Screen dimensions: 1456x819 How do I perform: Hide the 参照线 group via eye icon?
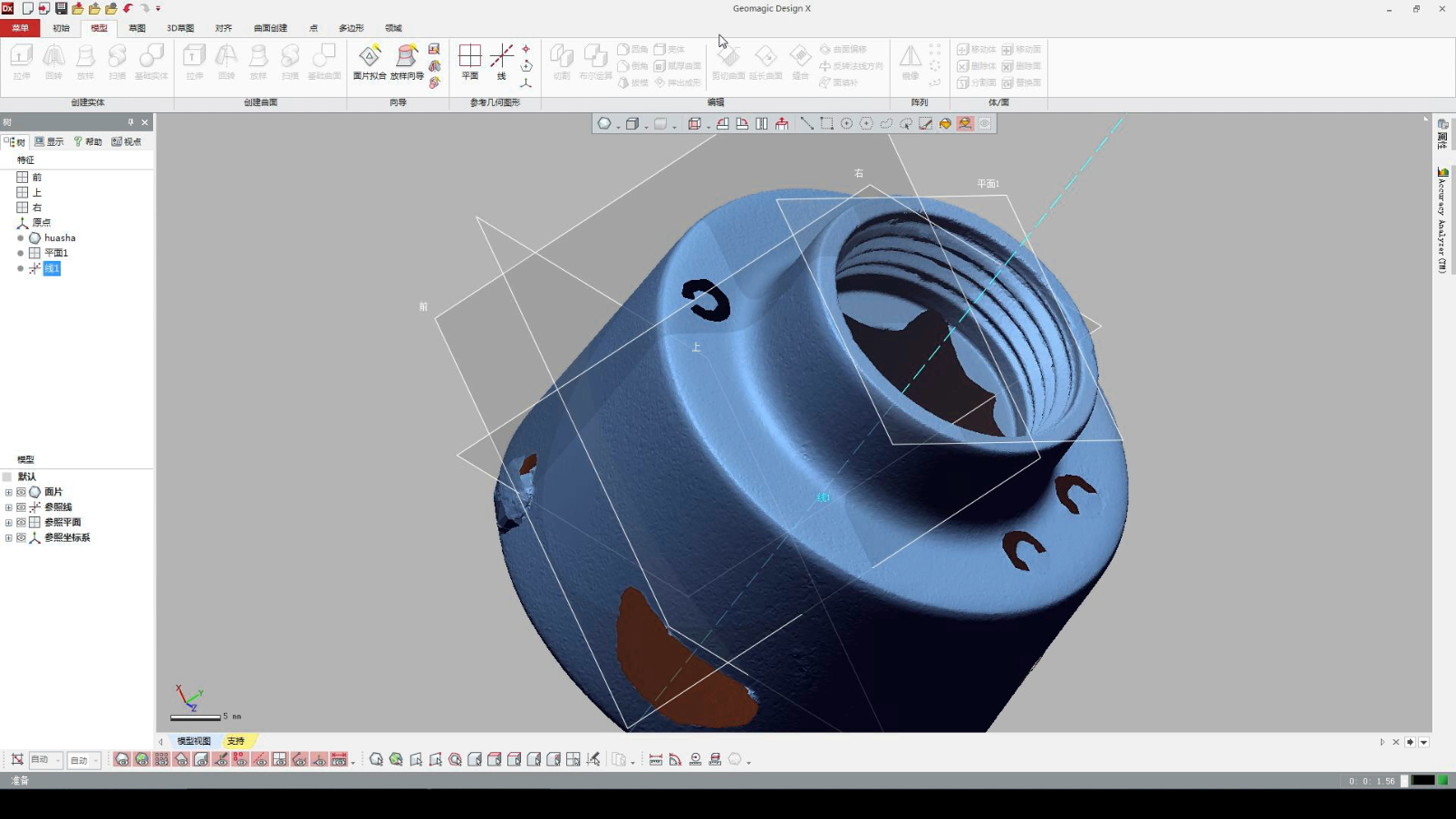pyautogui.click(x=21, y=507)
